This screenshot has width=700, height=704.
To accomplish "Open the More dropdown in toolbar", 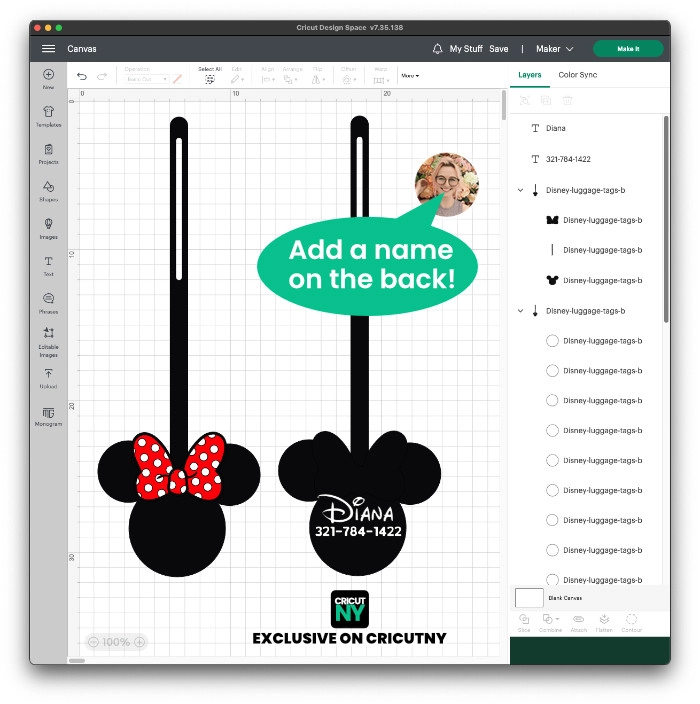I will point(410,76).
